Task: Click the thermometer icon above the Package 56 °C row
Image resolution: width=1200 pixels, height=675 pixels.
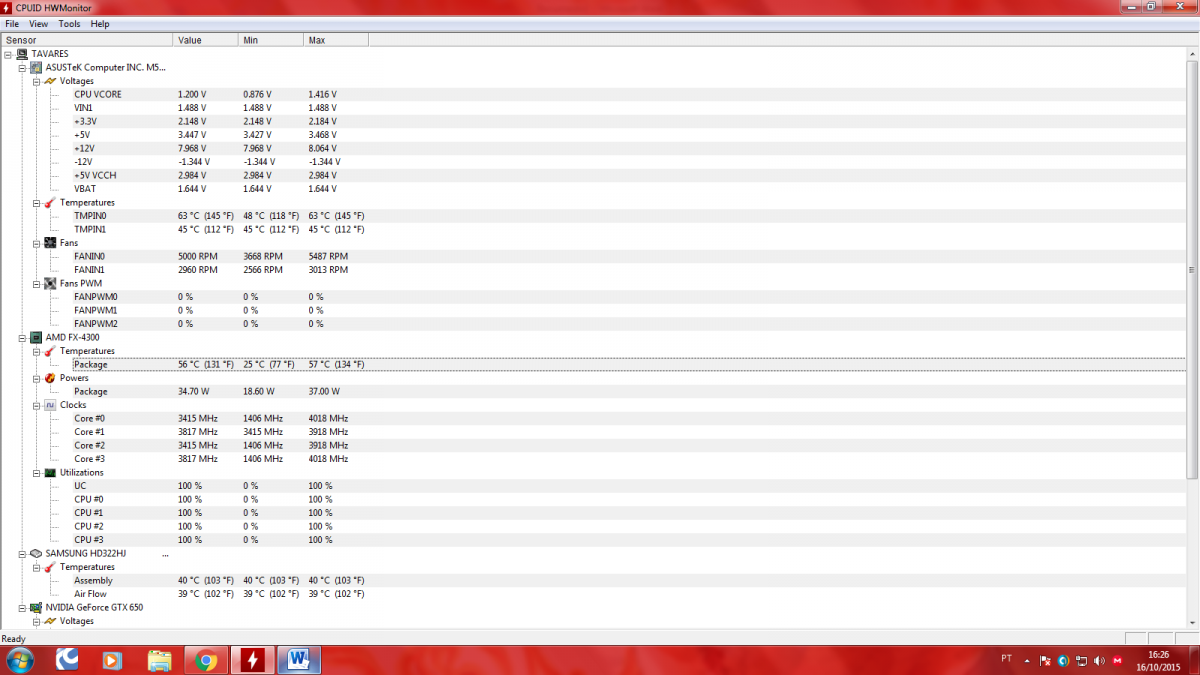Action: [x=50, y=351]
